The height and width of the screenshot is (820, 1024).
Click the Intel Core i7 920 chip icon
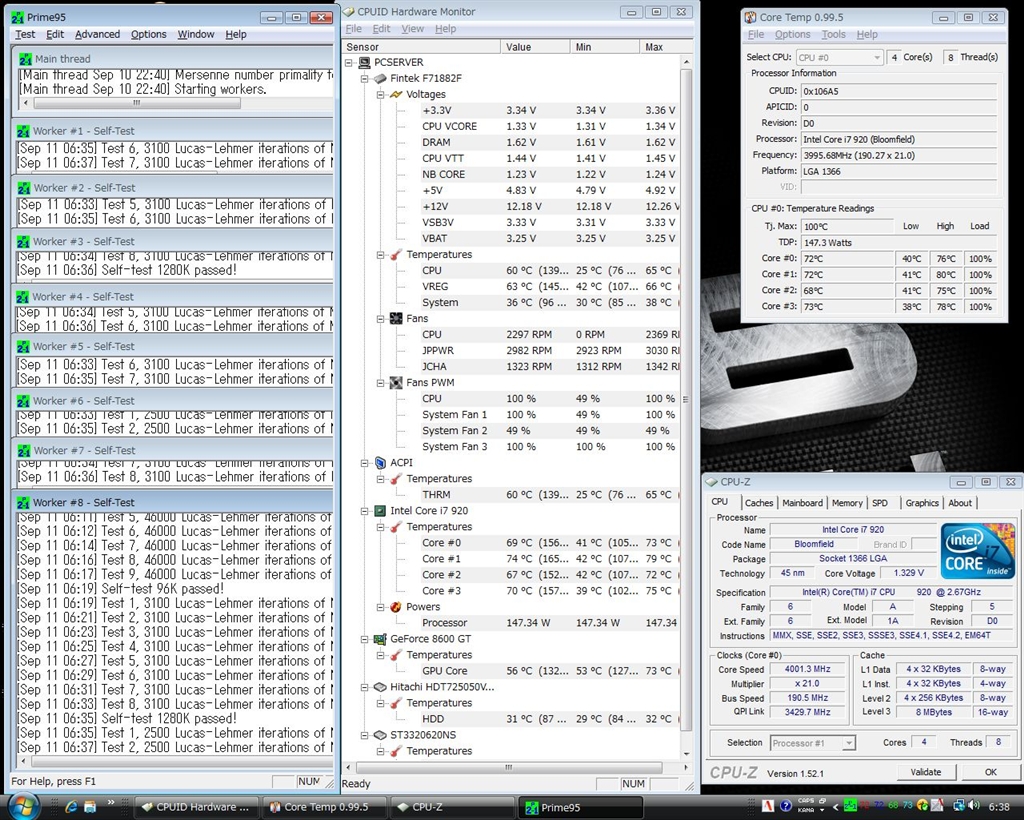point(380,511)
